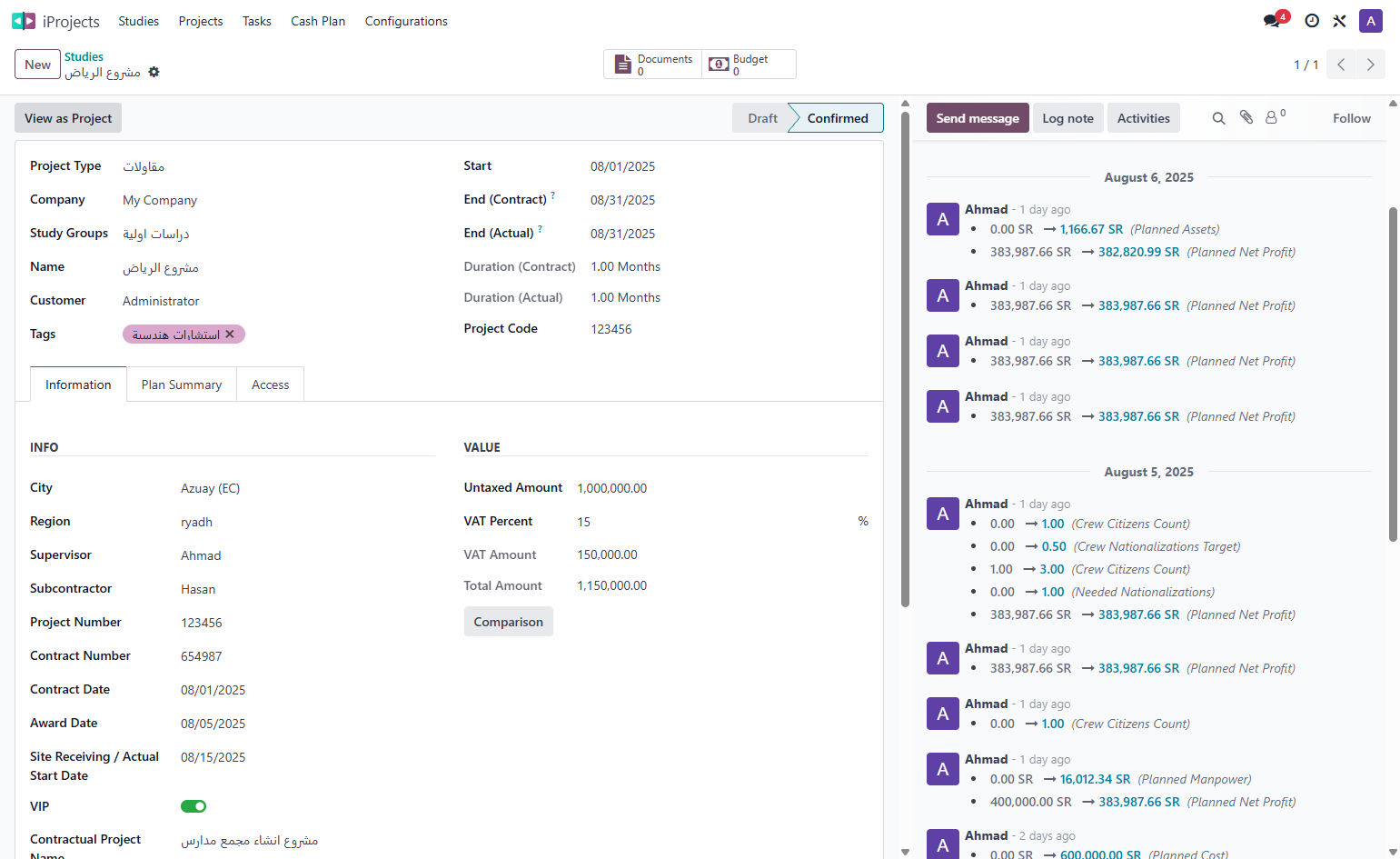The height and width of the screenshot is (859, 1400).
Task: Click the Budget money icon
Action: pyautogui.click(x=719, y=65)
